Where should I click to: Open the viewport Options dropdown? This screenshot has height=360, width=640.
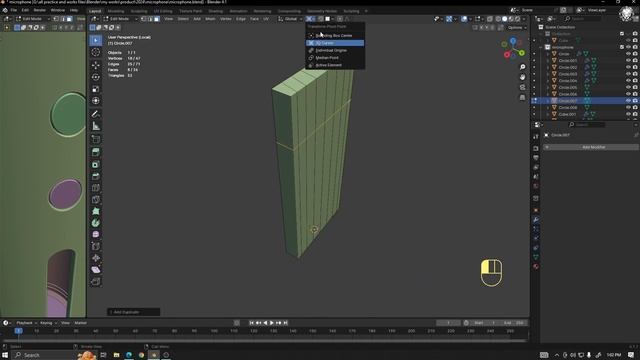tap(517, 28)
